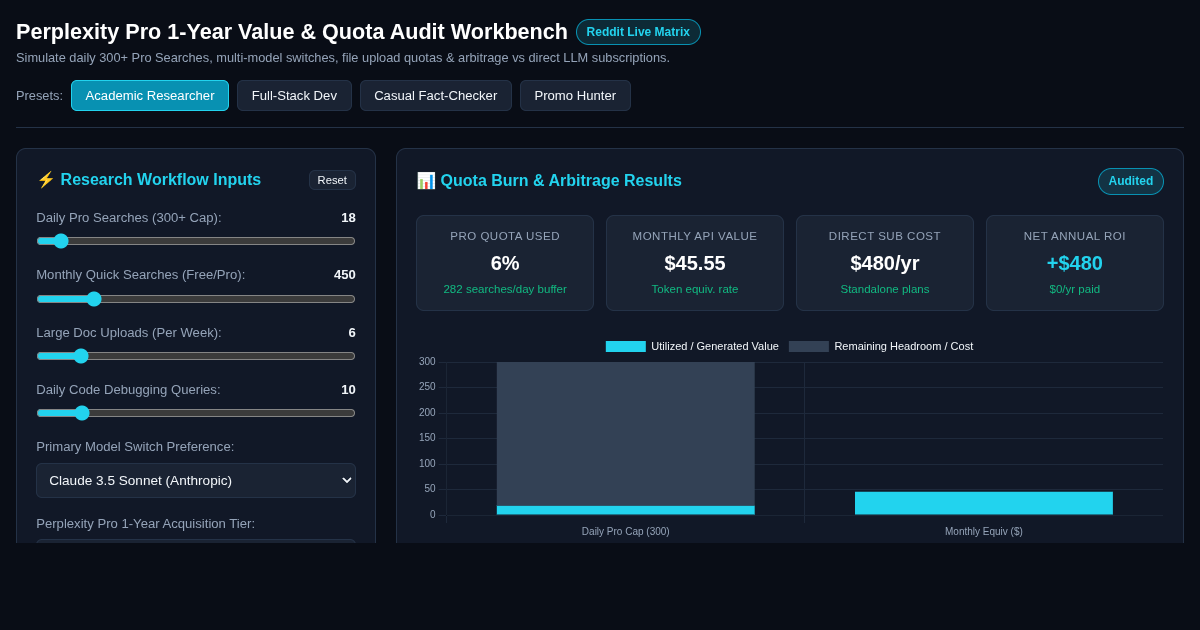The image size is (1200, 630).
Task: Click the Pro Quota Used card
Action: (505, 263)
